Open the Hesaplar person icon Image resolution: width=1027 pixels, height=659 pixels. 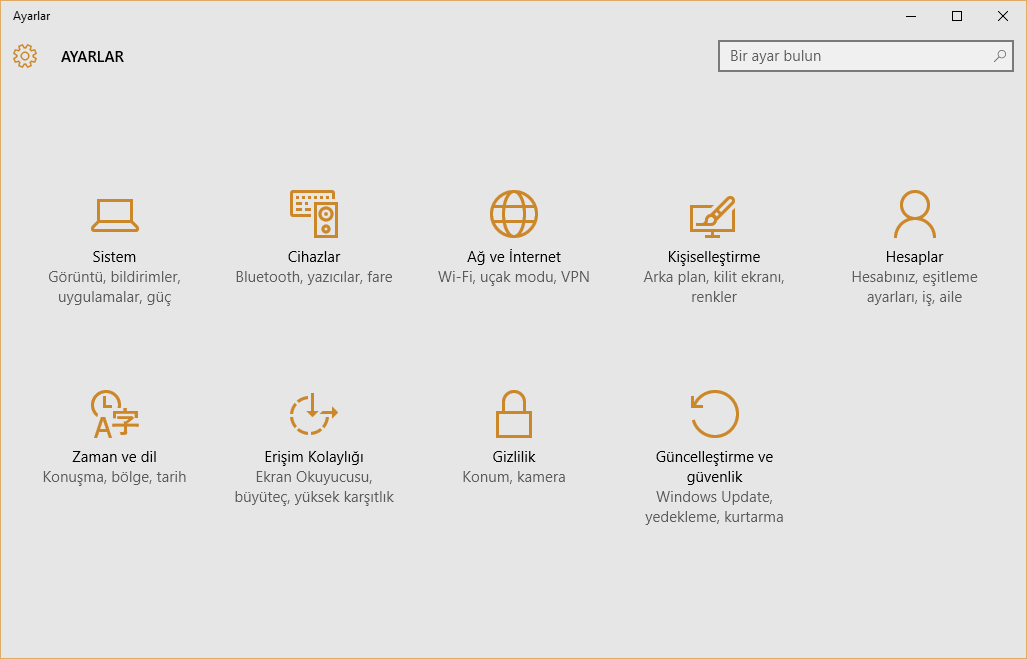click(x=914, y=214)
